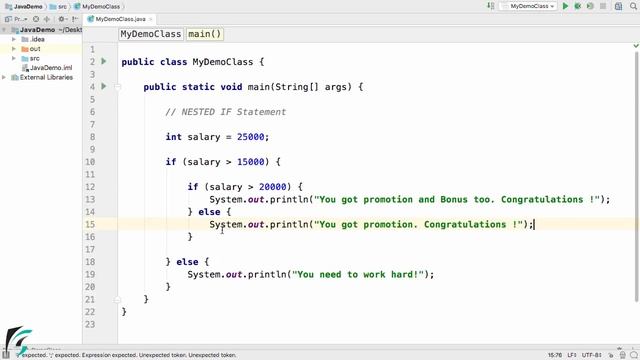Click the scroll-from-source target icon
Screen dimensions: 640x360
[36, 19]
